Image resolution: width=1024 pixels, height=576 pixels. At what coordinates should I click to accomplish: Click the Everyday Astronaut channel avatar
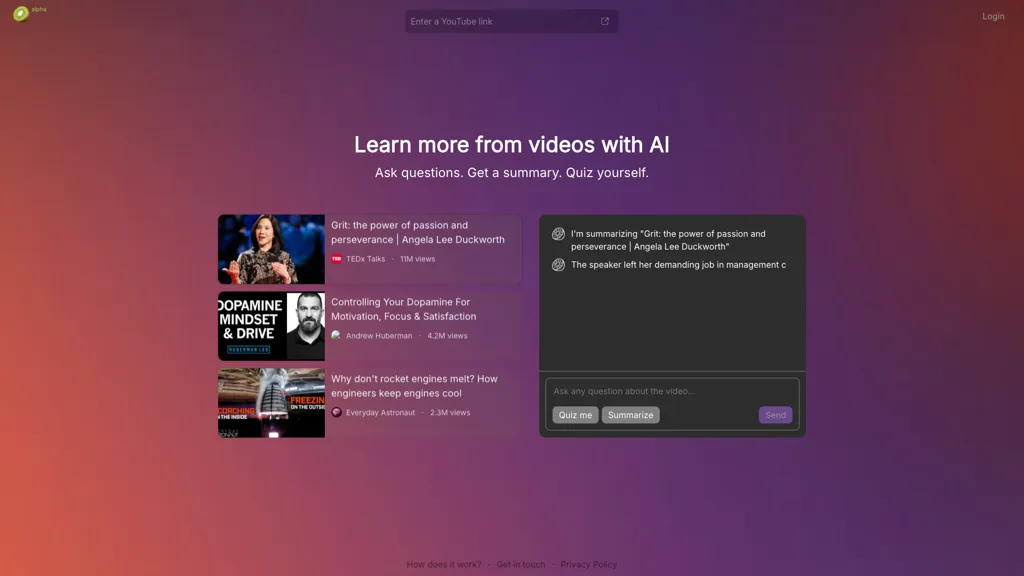(x=335, y=412)
